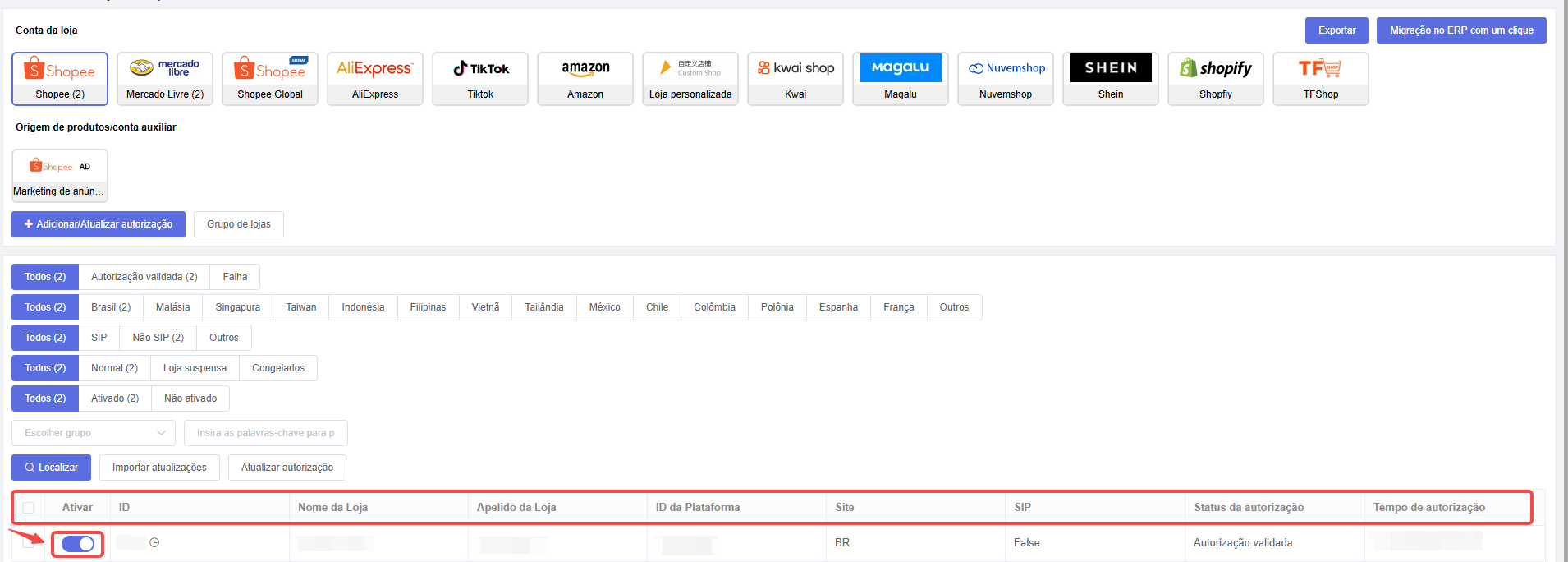The height and width of the screenshot is (562, 1568).
Task: Choose the Shopify platform tile
Action: coord(1216,79)
